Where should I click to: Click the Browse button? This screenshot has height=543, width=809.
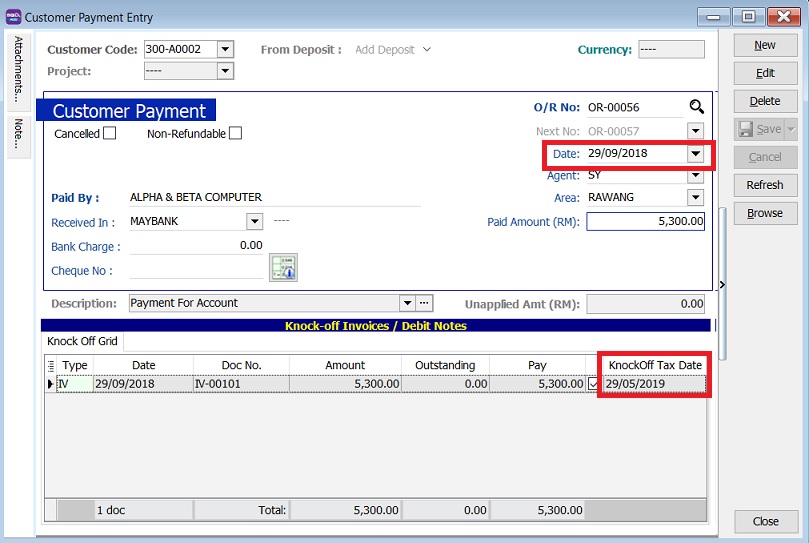765,213
